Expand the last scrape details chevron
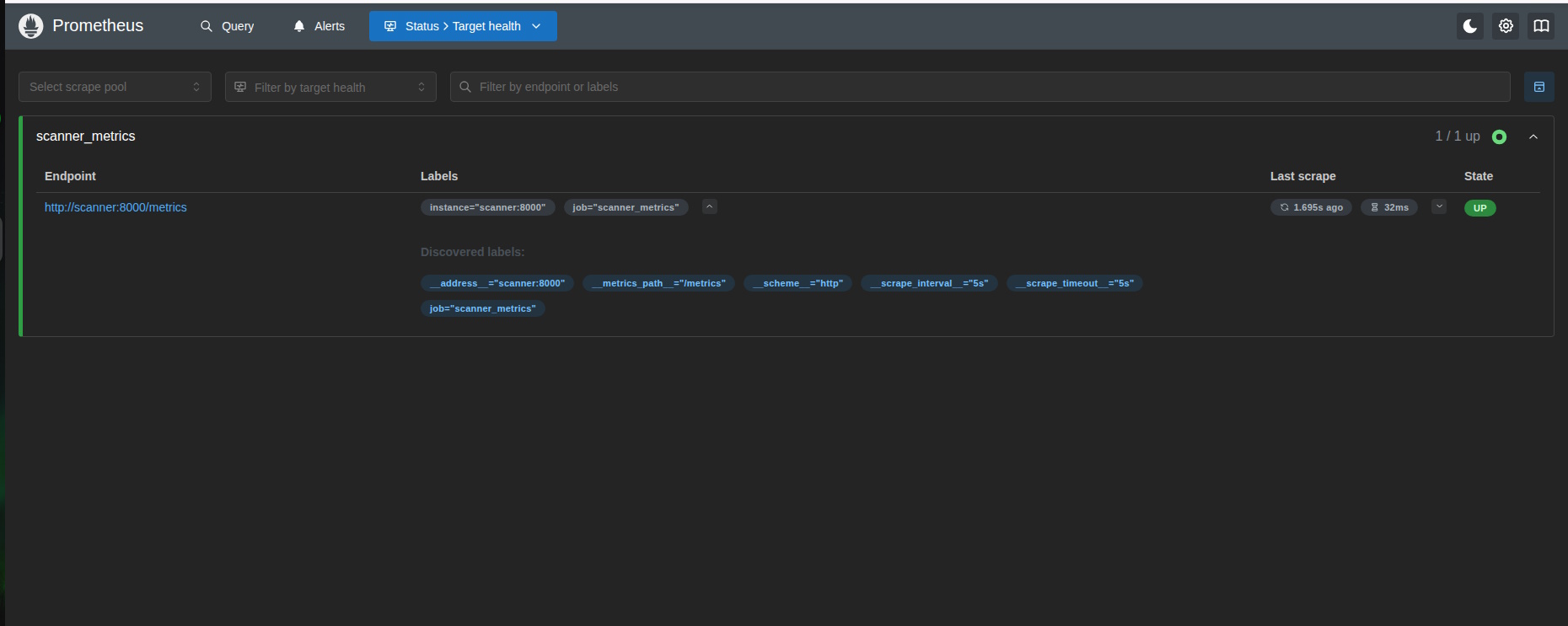Image resolution: width=1568 pixels, height=626 pixels. point(1439,206)
